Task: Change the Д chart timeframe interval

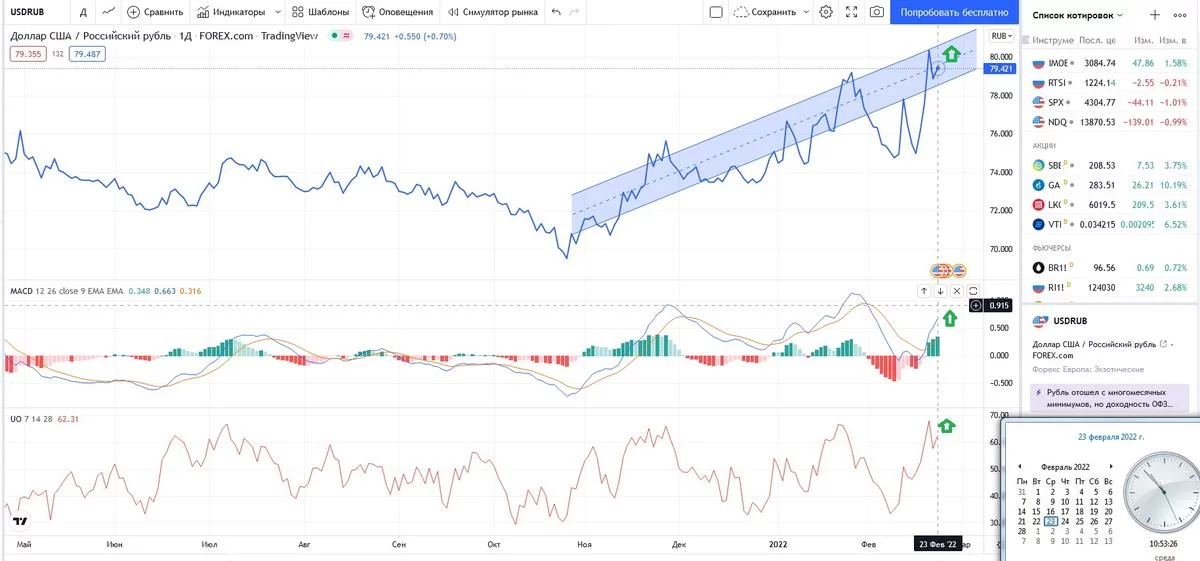Action: (x=83, y=12)
